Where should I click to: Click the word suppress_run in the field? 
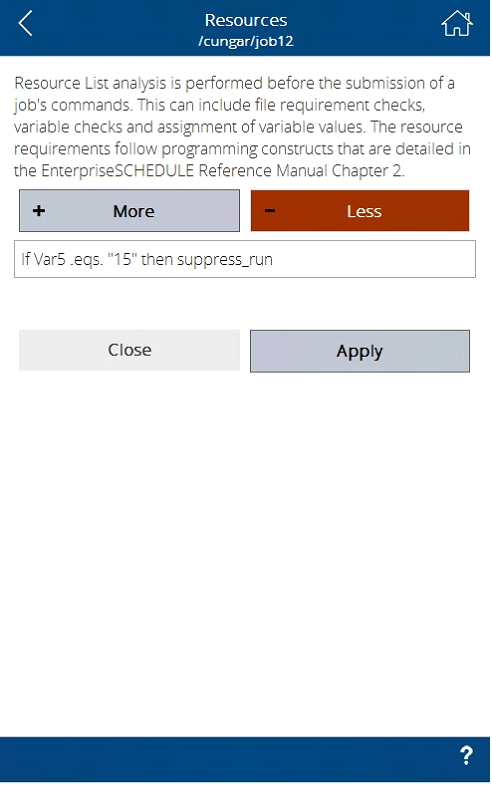[225, 260]
